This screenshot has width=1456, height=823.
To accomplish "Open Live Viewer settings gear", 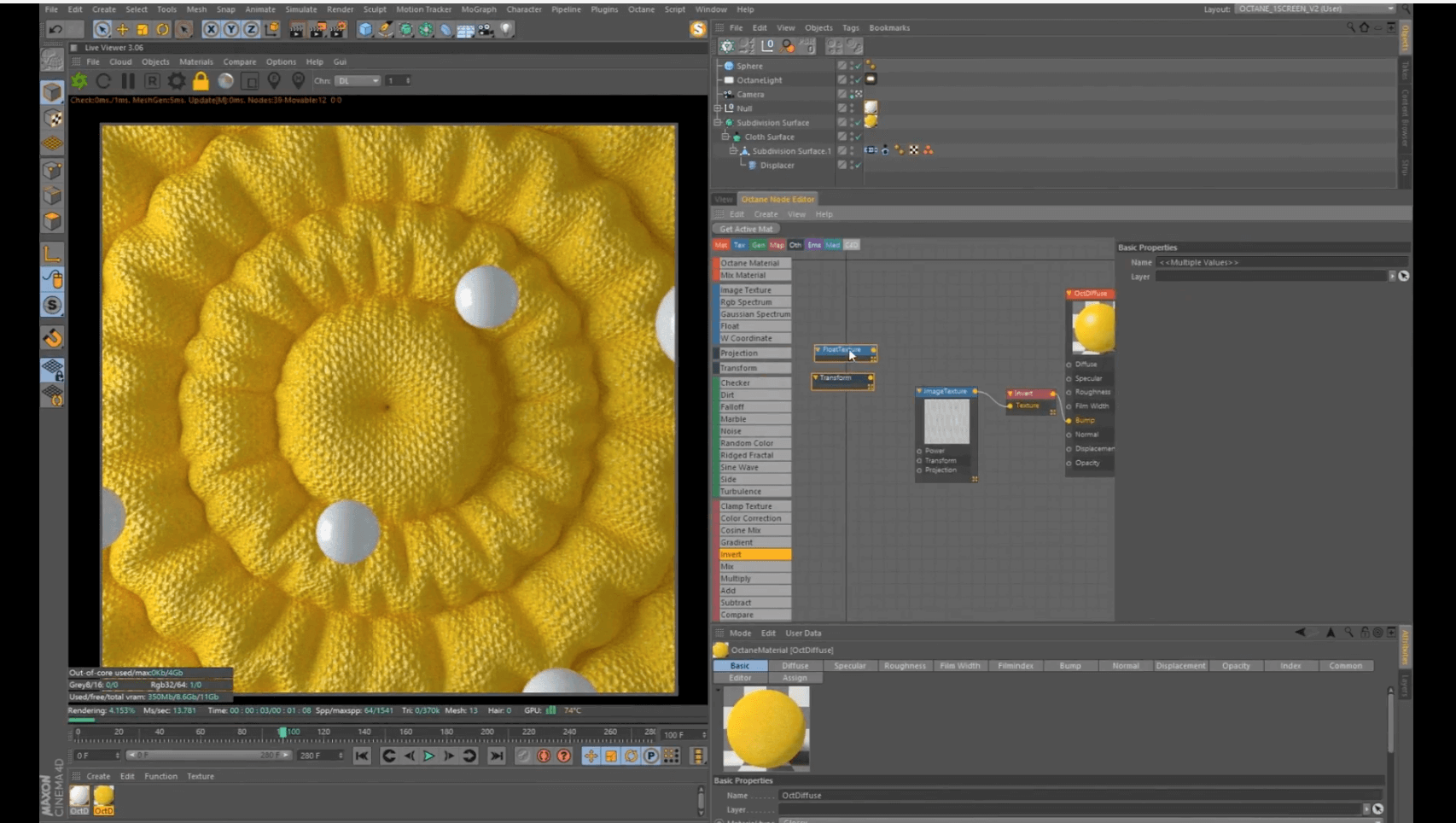I will coord(177,81).
